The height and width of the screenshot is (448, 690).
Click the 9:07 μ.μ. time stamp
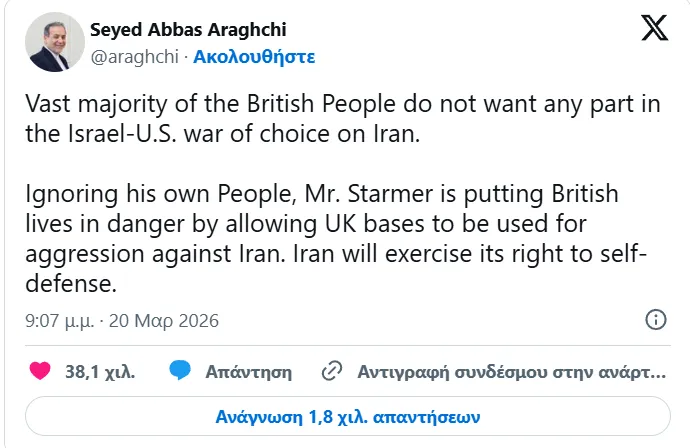tap(58, 321)
